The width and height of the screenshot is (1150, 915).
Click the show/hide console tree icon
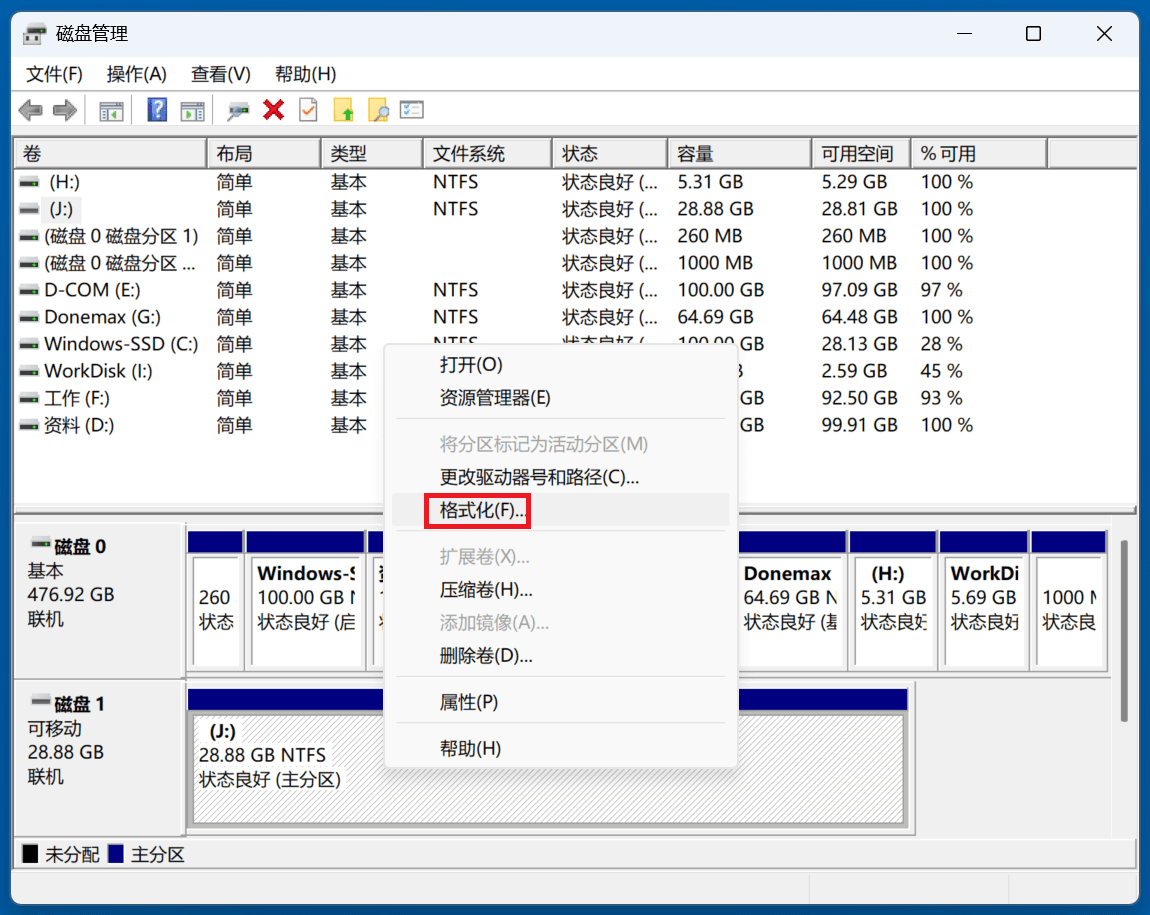coord(111,110)
